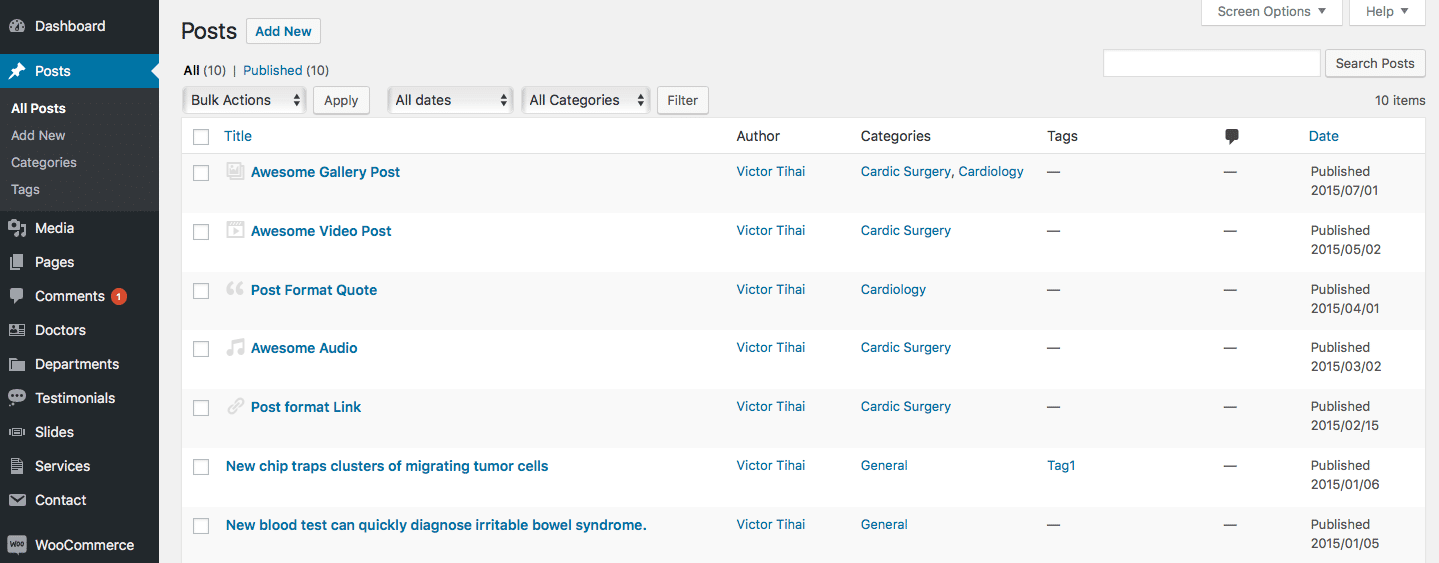The height and width of the screenshot is (563, 1439).
Task: Expand the All Categories dropdown
Action: [586, 100]
